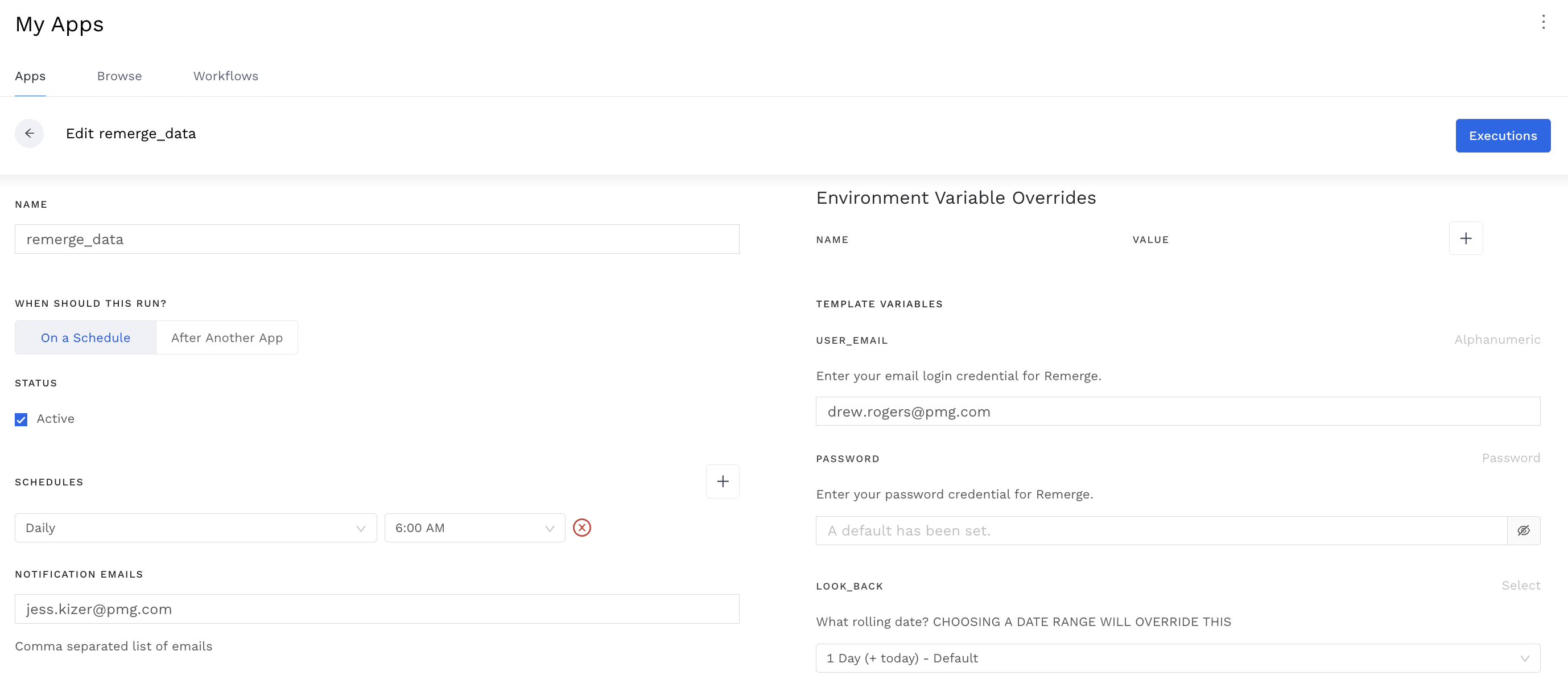Expand the LOOK_BACK rolling date dropdown

(1177, 658)
